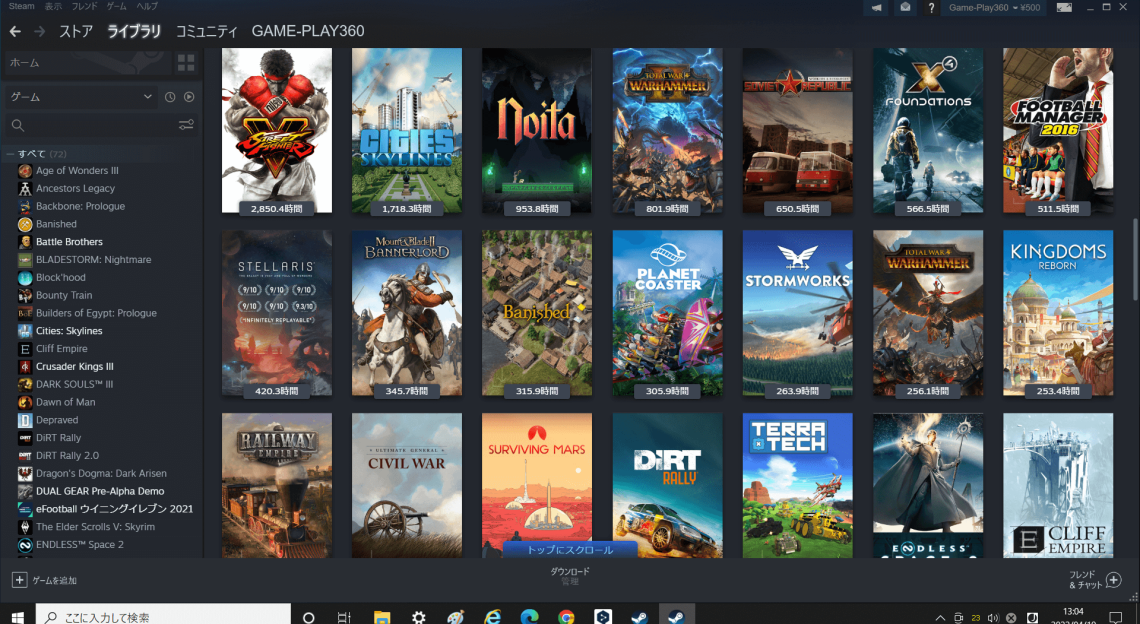Open notifications via the mail envelope icon

[908, 8]
